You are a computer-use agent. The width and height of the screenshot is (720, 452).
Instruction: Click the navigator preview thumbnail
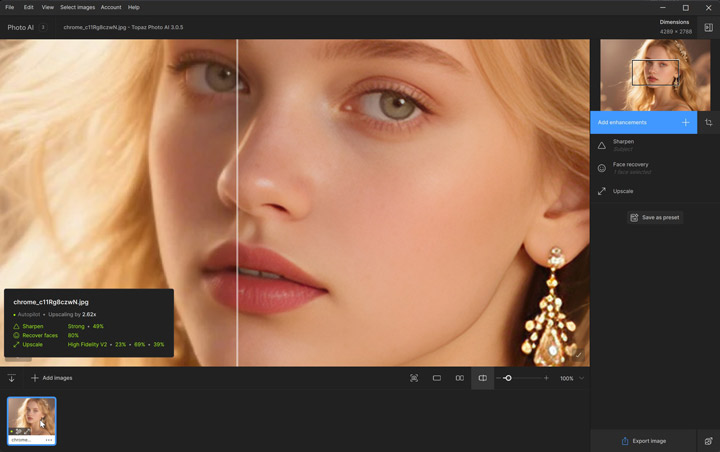(655, 75)
